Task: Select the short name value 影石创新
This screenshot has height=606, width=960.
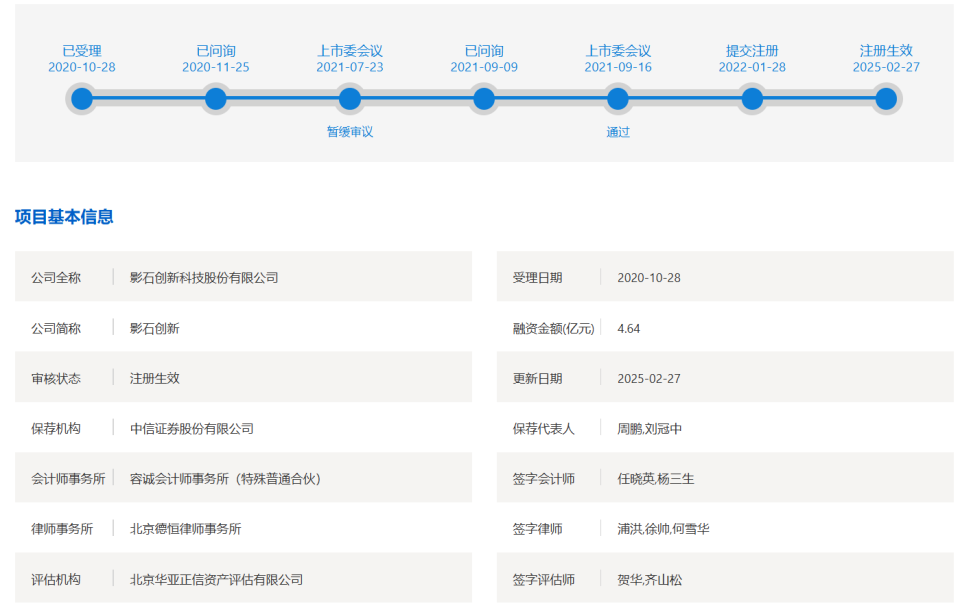Action: pyautogui.click(x=154, y=329)
